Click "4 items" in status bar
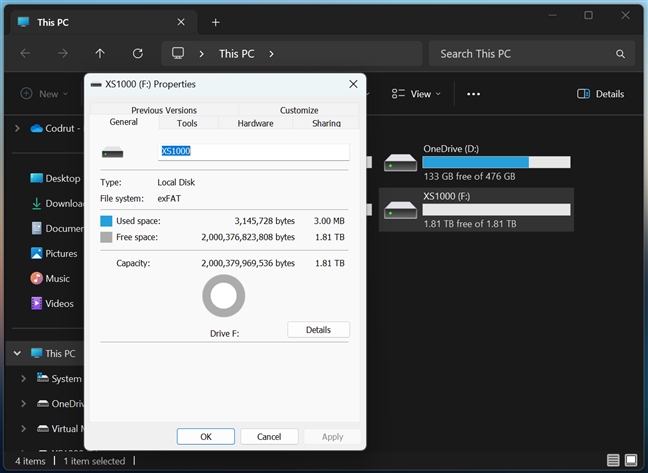Image resolution: width=648 pixels, height=473 pixels. (30, 461)
